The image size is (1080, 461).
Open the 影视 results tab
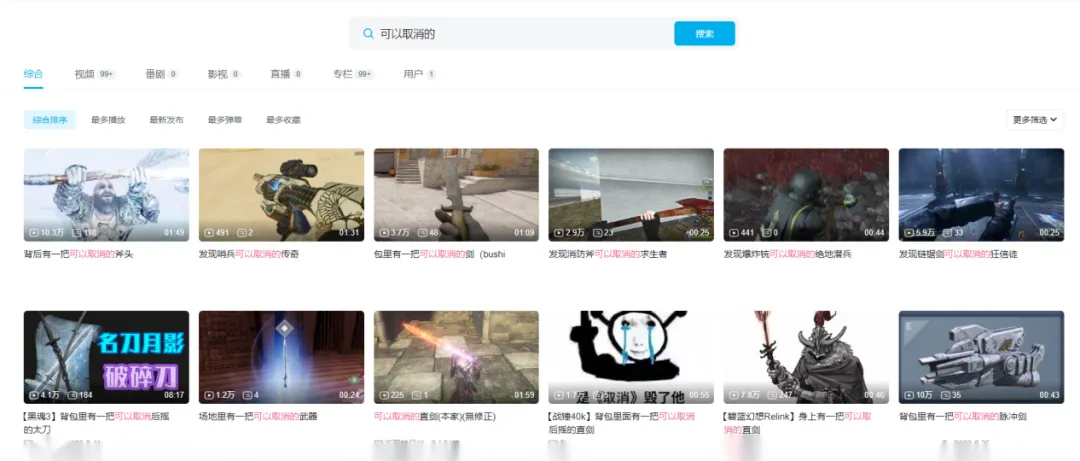pos(225,74)
